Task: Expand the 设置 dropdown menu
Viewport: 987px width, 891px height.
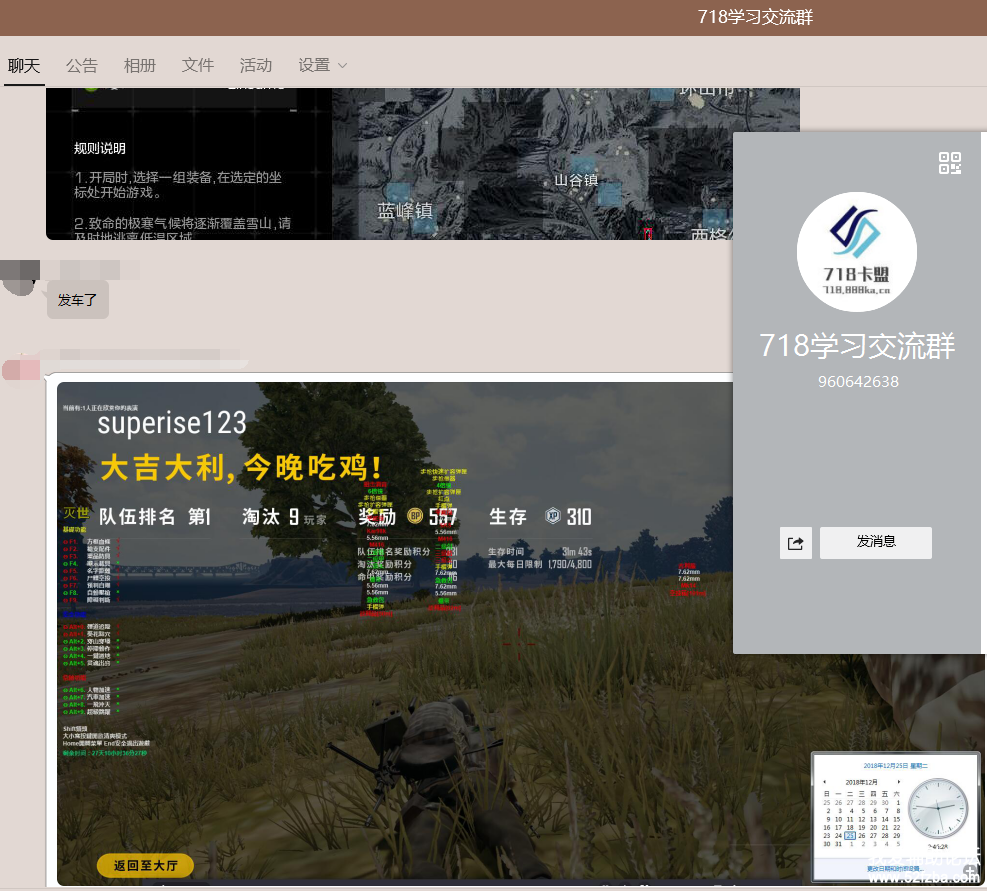Action: coord(322,65)
